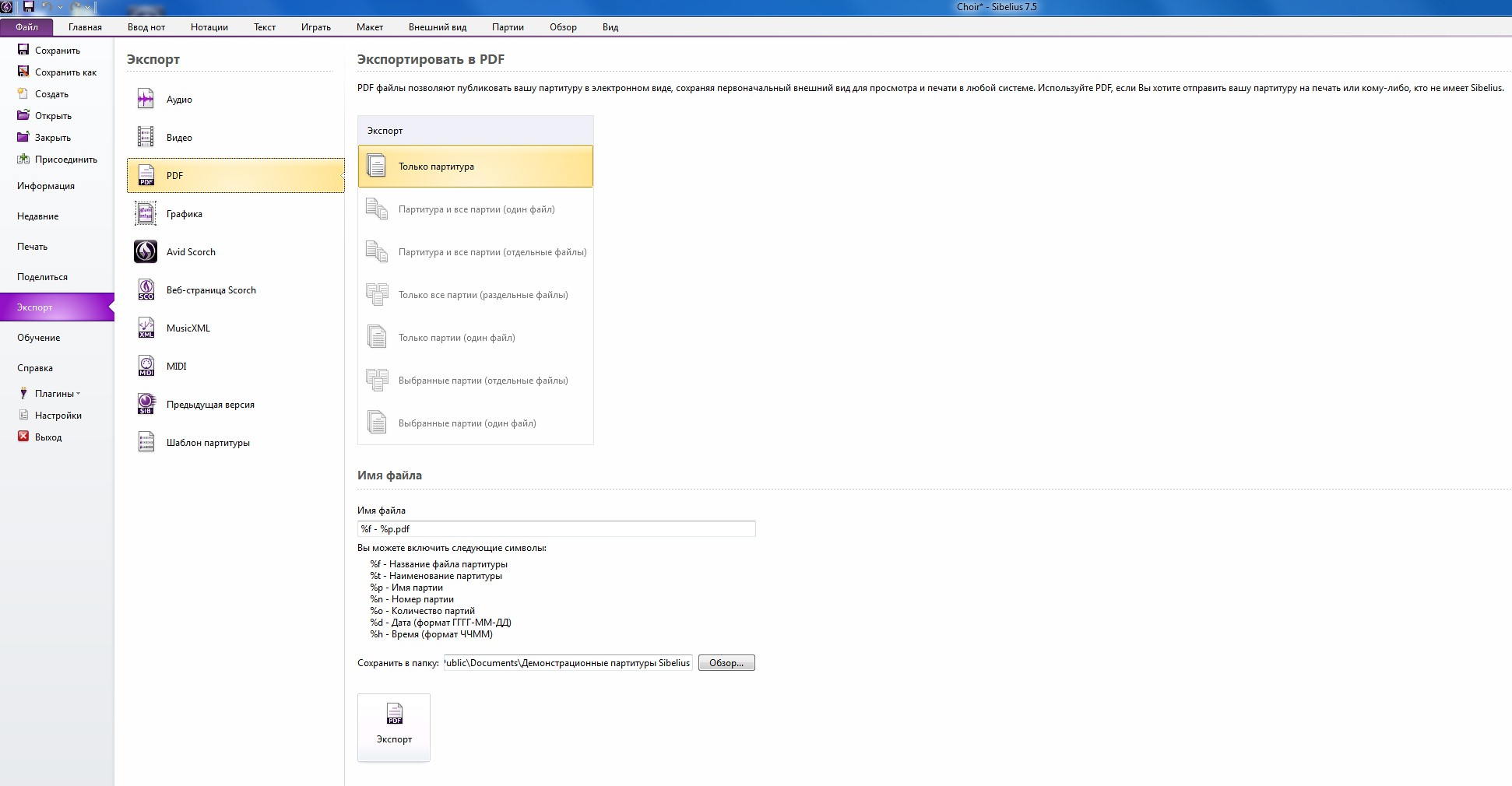Select the MusicXML export icon
1512x786 pixels.
click(x=146, y=328)
